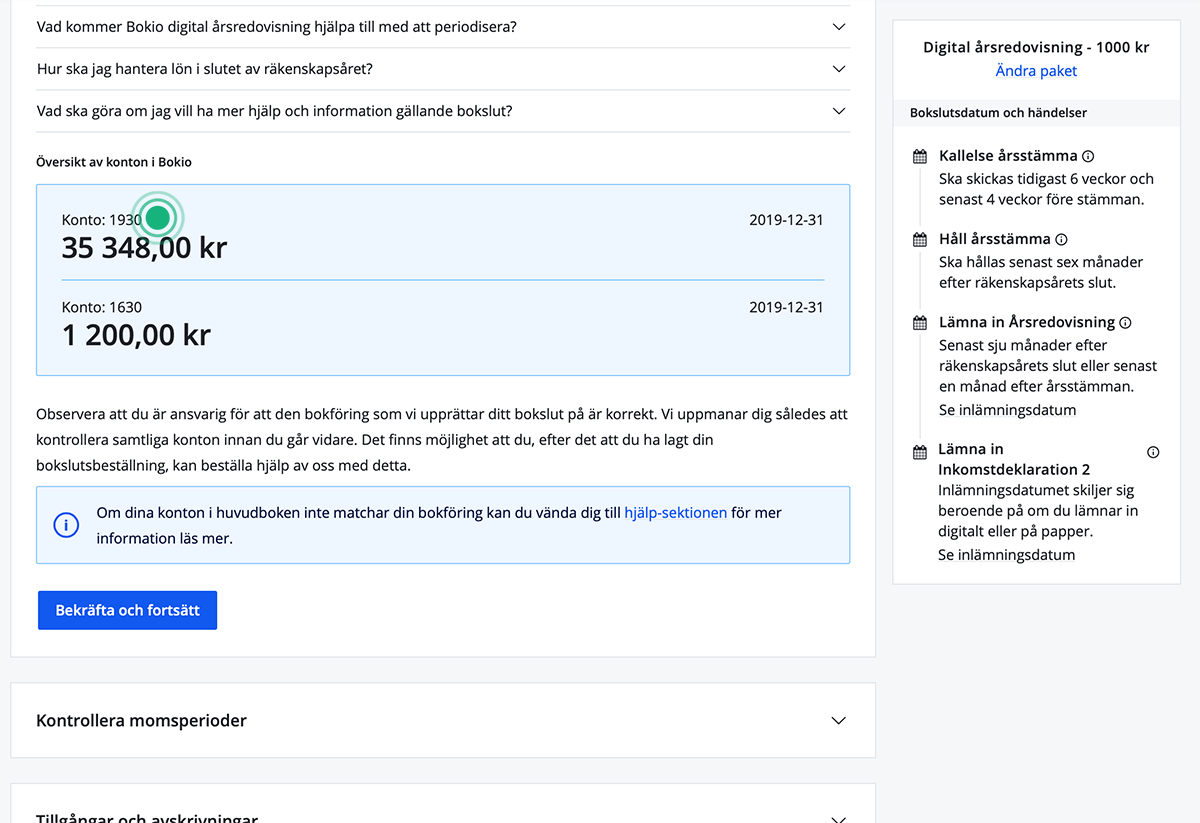This screenshot has width=1200, height=823.
Task: Click info icon beside Lämna in Inkomstdeklaration 2
Action: pos(1153,452)
